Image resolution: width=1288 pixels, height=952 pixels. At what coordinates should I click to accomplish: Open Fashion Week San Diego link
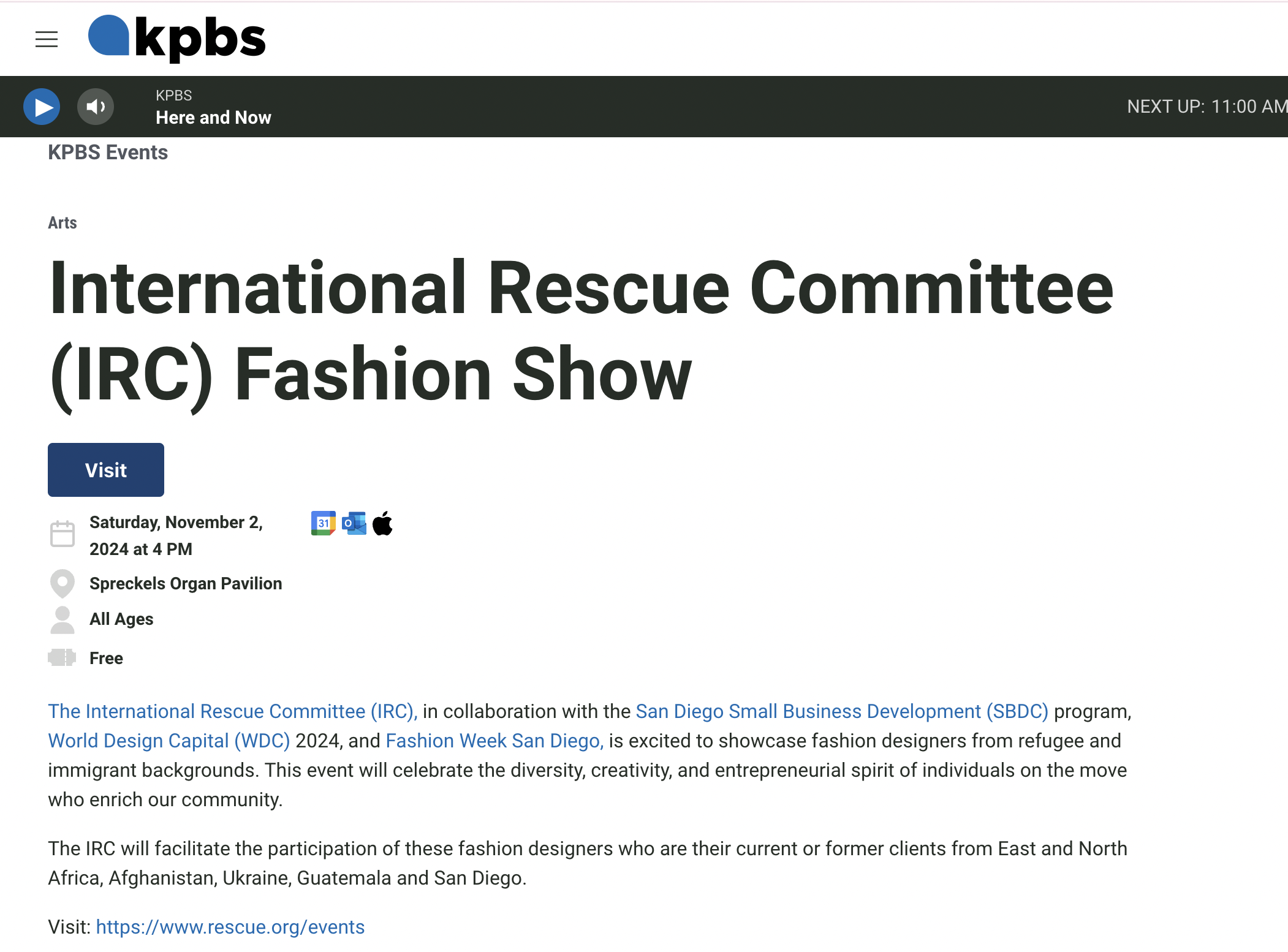[494, 741]
